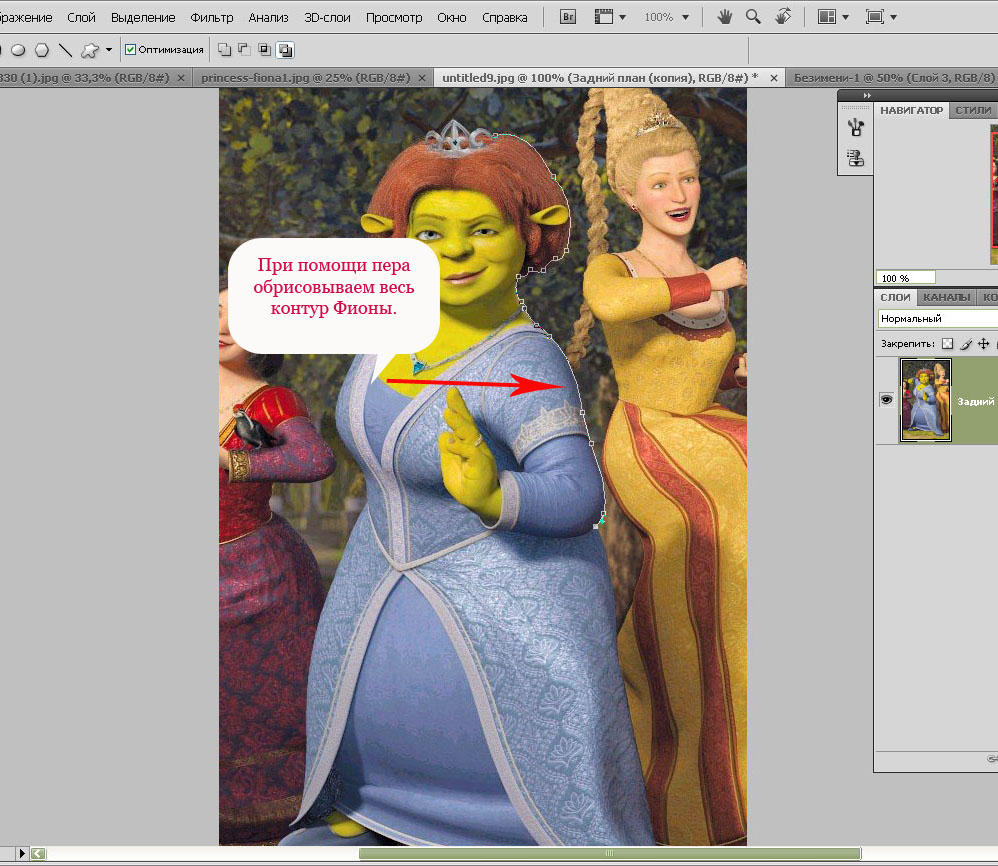Click the horizontal scrollbar thumb
This screenshot has width=998, height=866.
point(610,853)
